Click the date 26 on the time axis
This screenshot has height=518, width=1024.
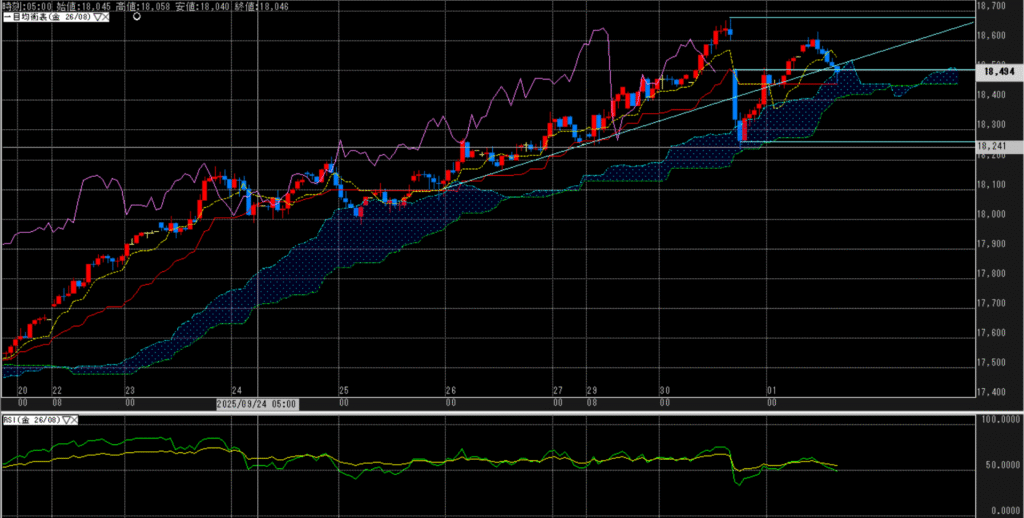point(451,391)
